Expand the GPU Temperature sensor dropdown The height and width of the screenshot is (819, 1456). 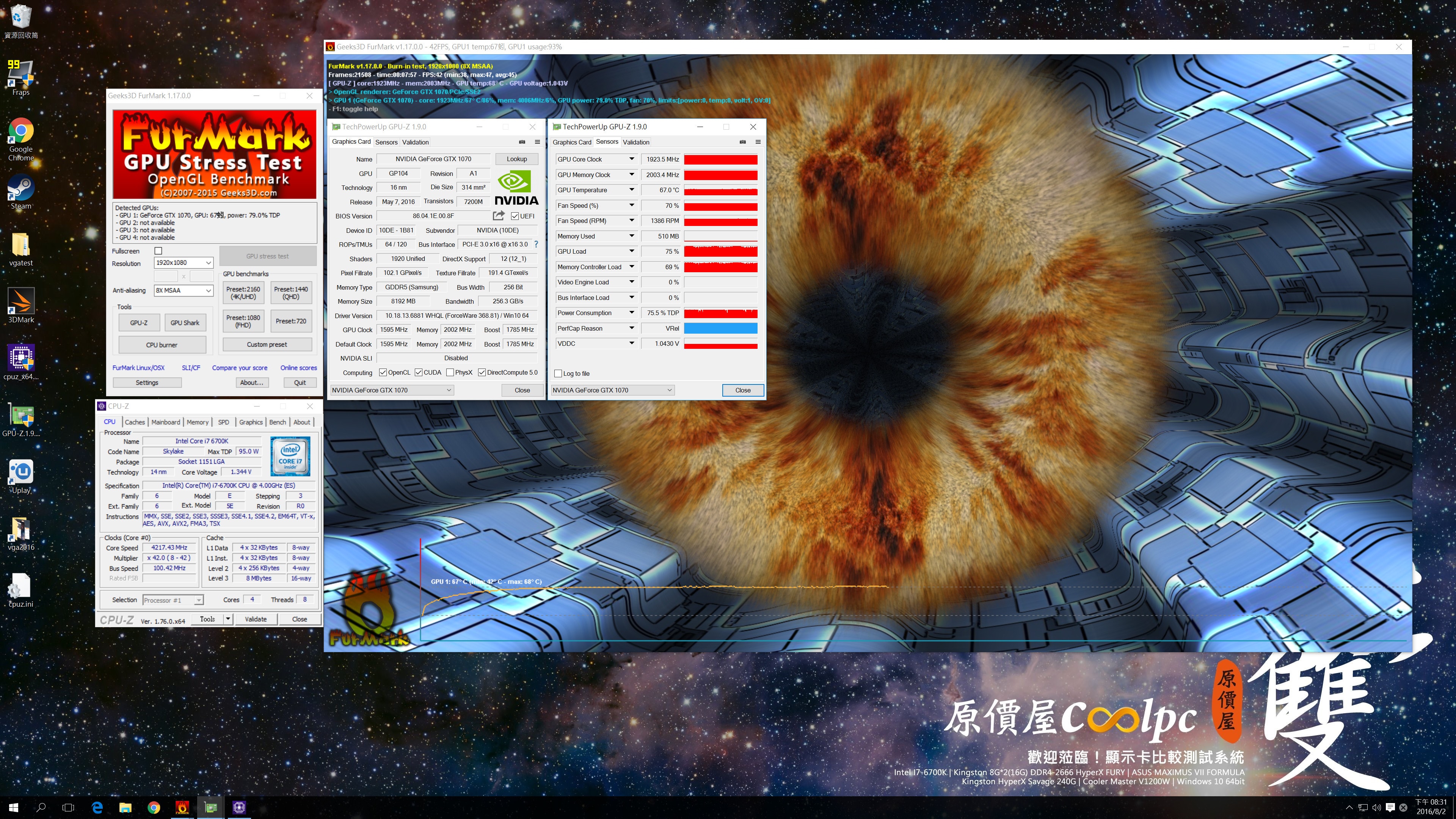coord(631,190)
